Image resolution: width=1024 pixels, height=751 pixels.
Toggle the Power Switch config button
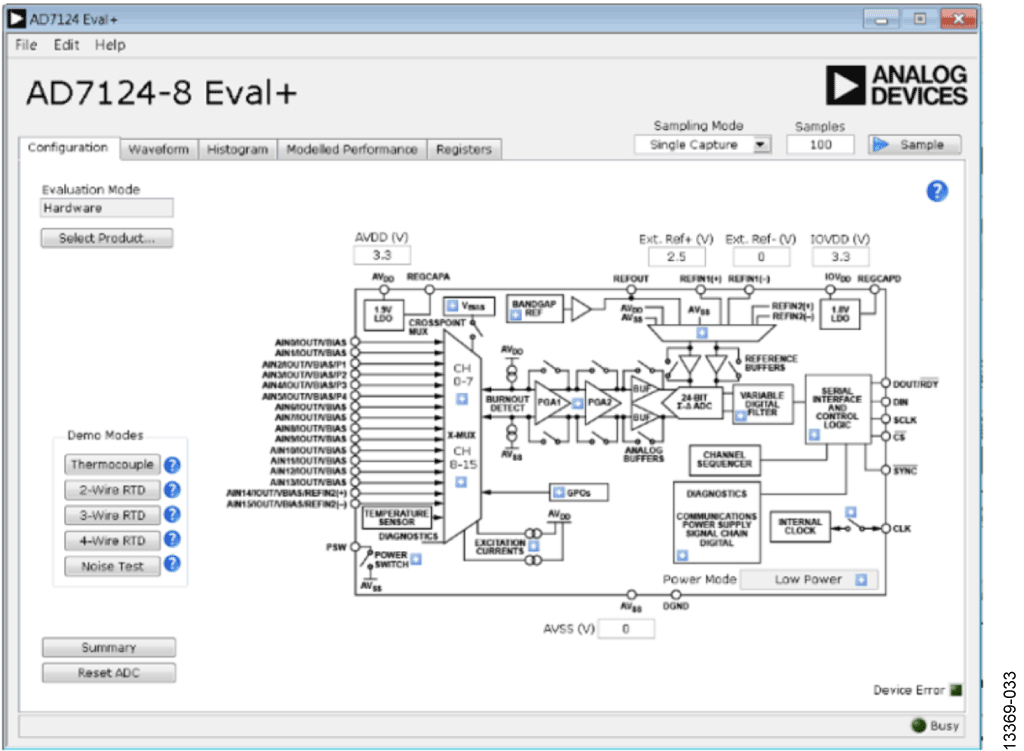416,559
